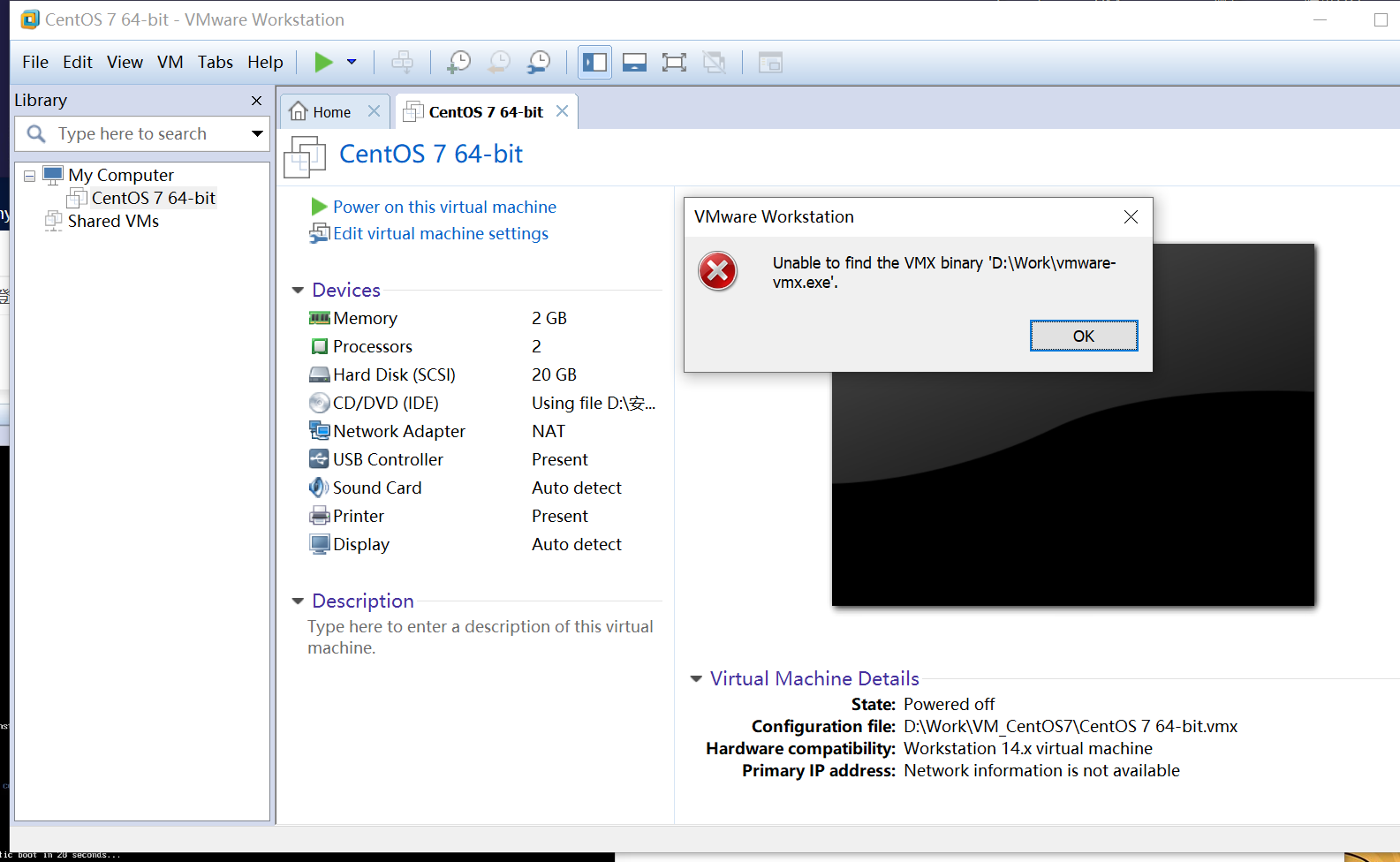Viewport: 1400px width, 862px height.
Task: Close the Library panel
Action: coord(257,101)
